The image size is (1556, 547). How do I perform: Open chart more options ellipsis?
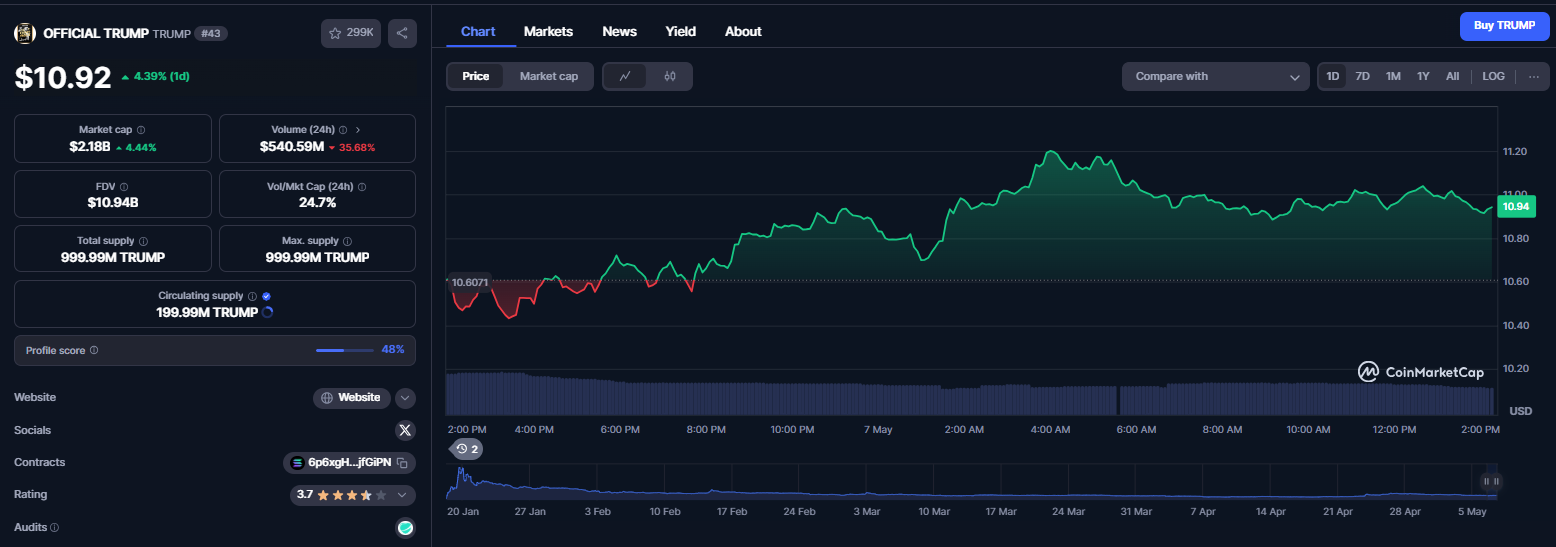(x=1534, y=76)
